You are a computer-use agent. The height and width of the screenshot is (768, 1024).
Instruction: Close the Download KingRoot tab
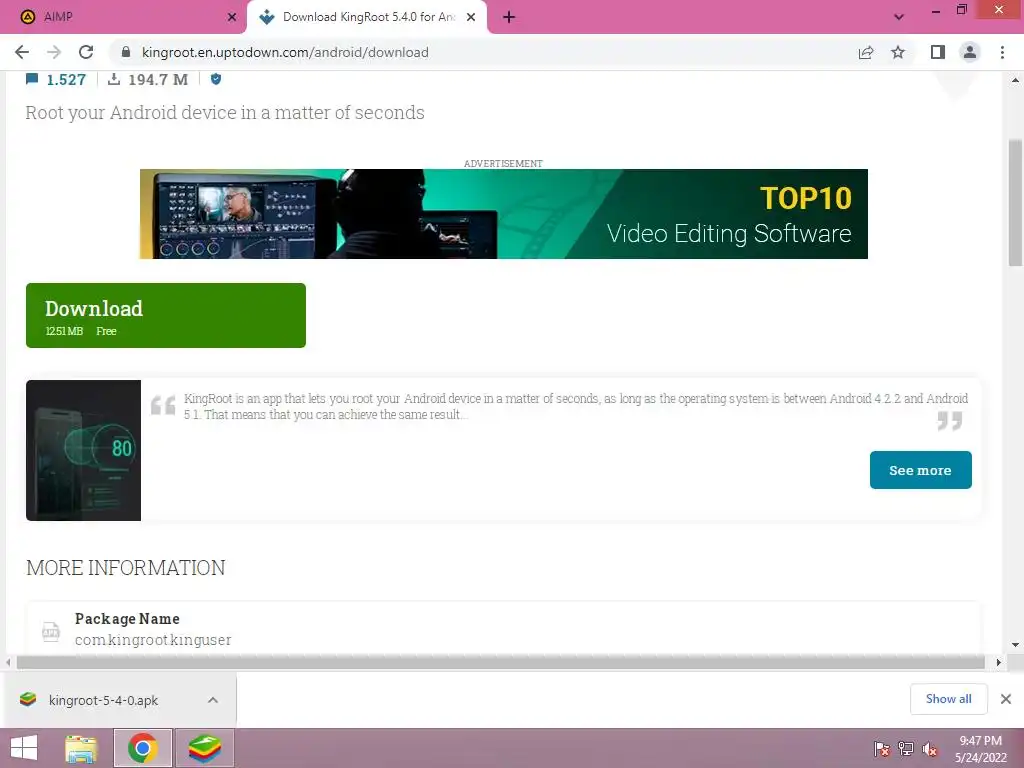471,17
